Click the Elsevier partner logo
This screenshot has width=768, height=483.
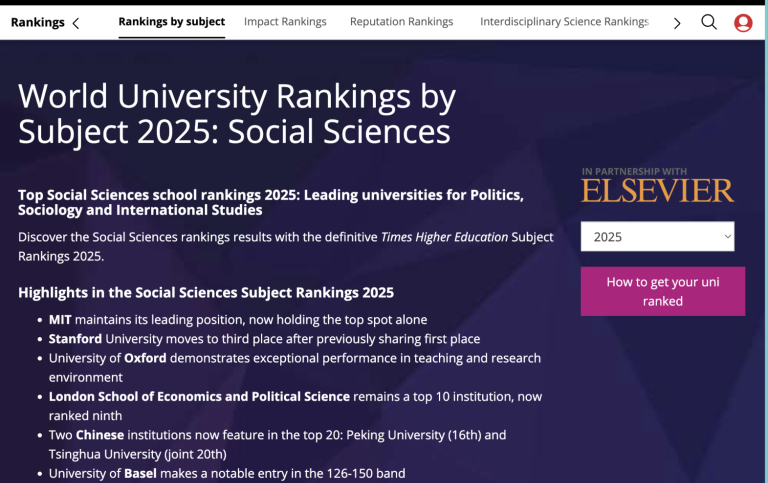[657, 190]
